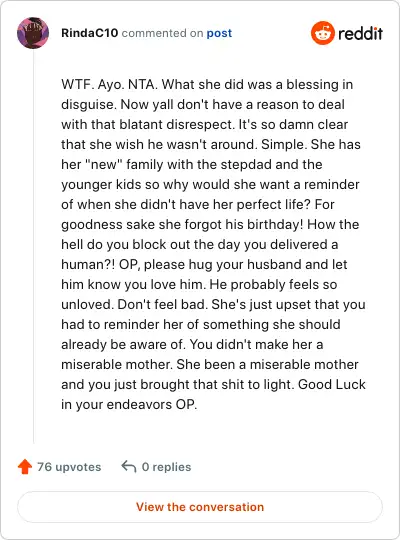Image resolution: width=400 pixels, height=540 pixels.
Task: Click the word "disguise." in the comment
Action: pos(89,104)
